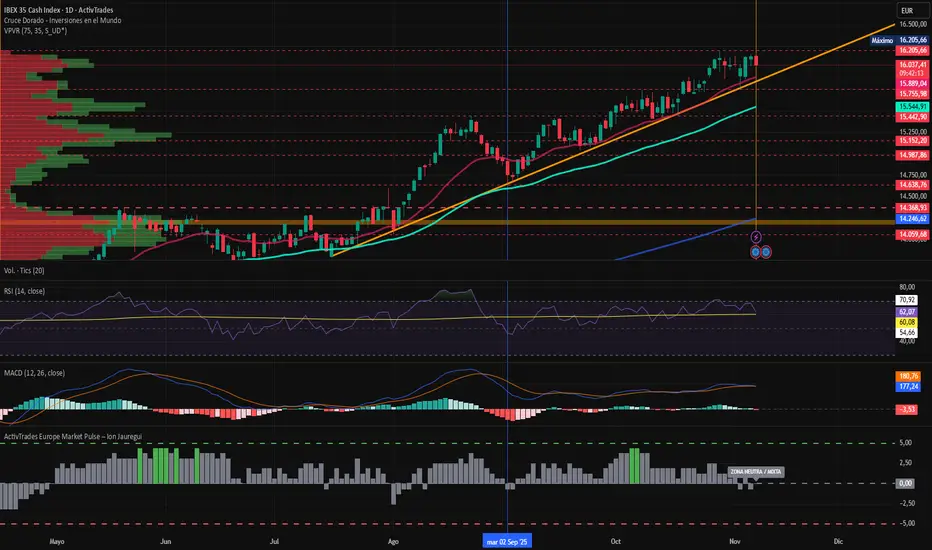Click the Jun label on time axis

(x=166, y=542)
